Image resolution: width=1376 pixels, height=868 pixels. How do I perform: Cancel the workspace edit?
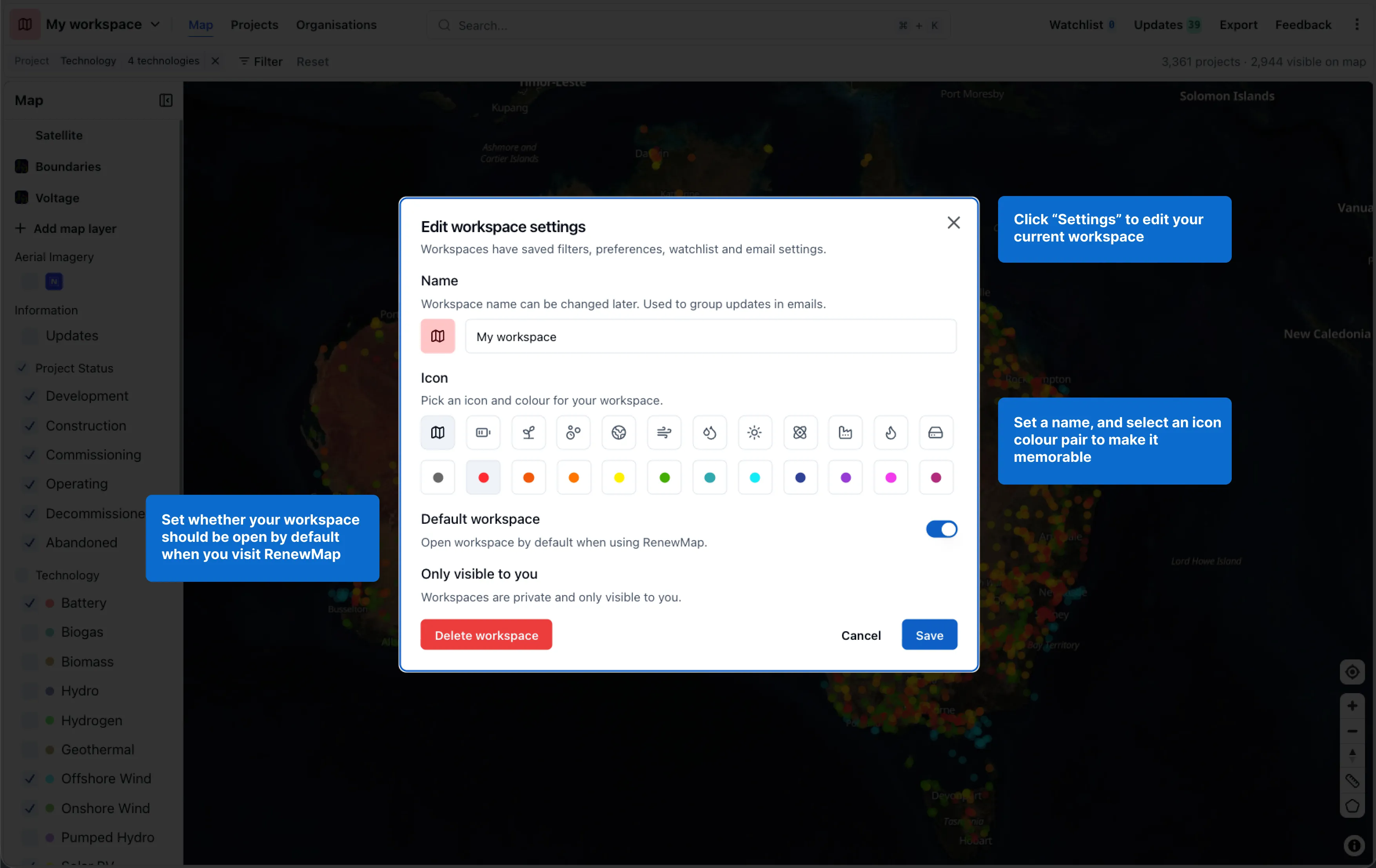[860, 635]
